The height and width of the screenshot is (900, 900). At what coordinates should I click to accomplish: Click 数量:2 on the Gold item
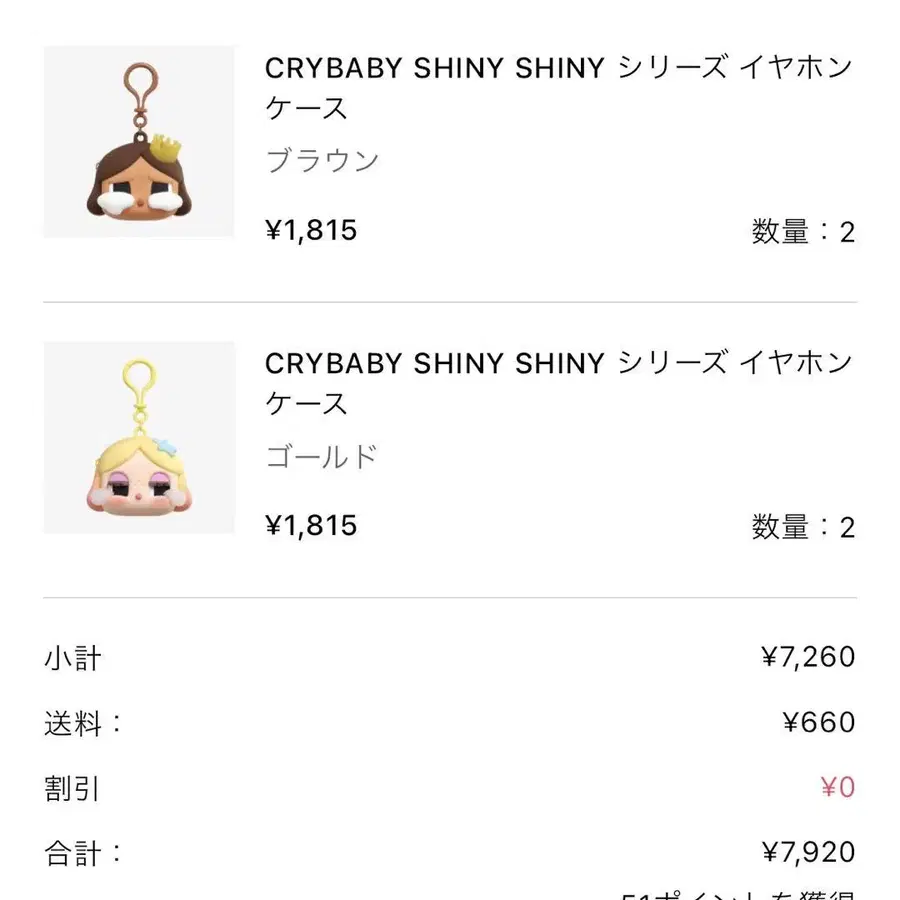point(804,527)
